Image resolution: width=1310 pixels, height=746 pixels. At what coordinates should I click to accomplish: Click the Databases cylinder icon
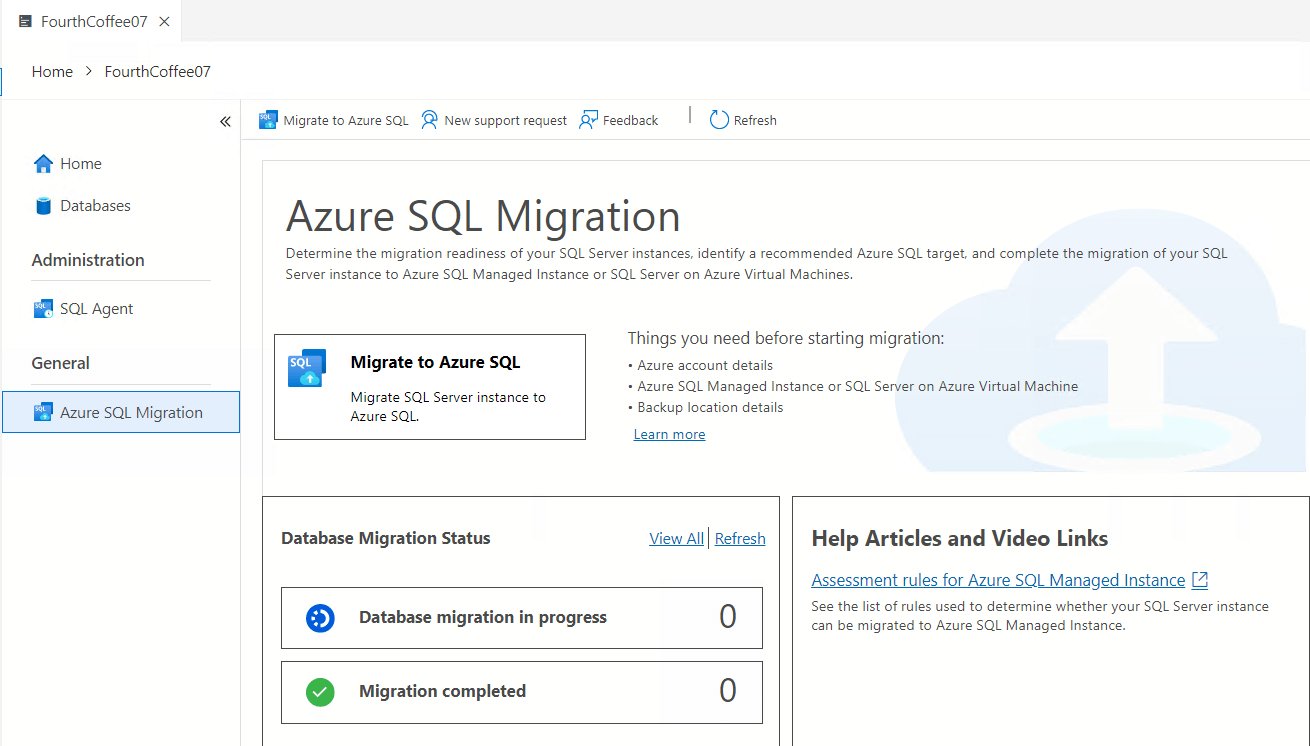click(x=43, y=206)
